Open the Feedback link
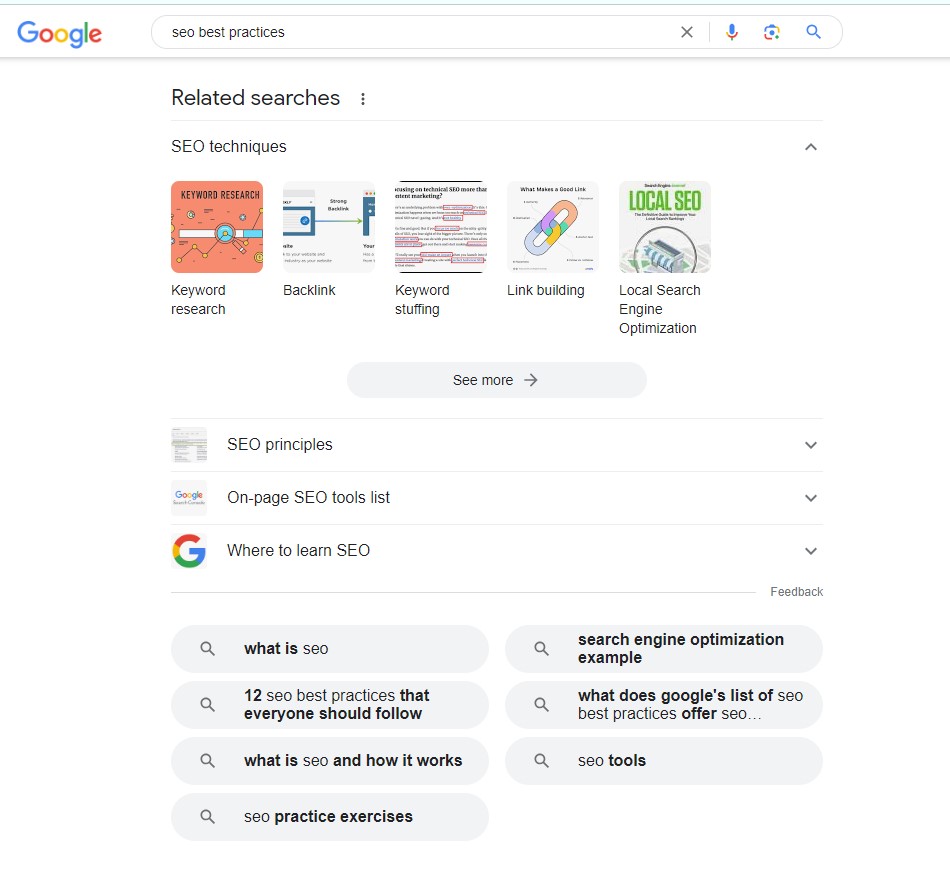 coord(796,591)
